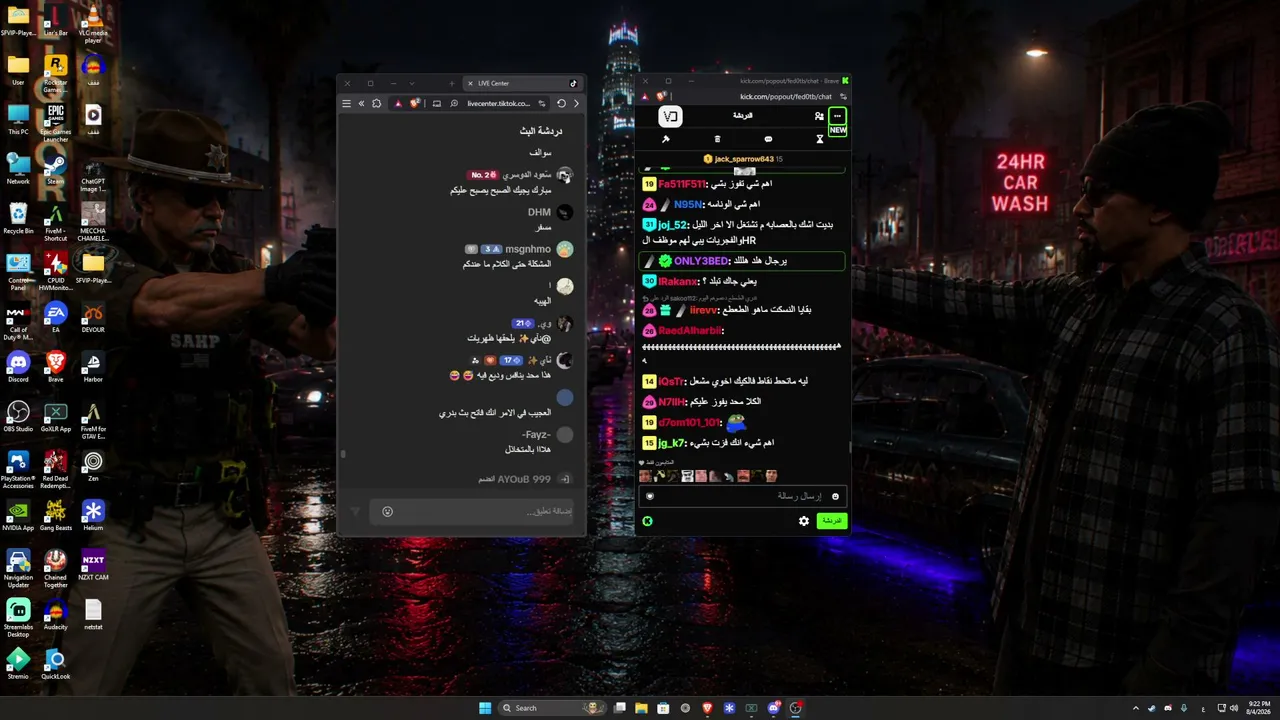This screenshot has height=720, width=1280.
Task: Click the speech bubble icon in Kick toolbar
Action: point(768,139)
